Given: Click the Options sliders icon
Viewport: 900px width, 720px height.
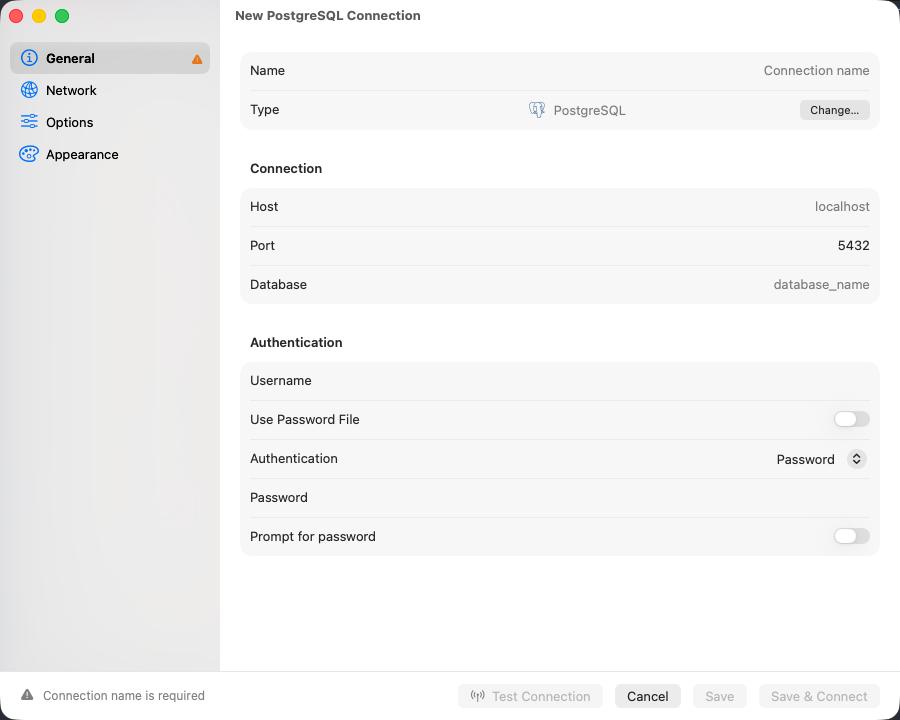Looking at the screenshot, I should (x=29, y=122).
